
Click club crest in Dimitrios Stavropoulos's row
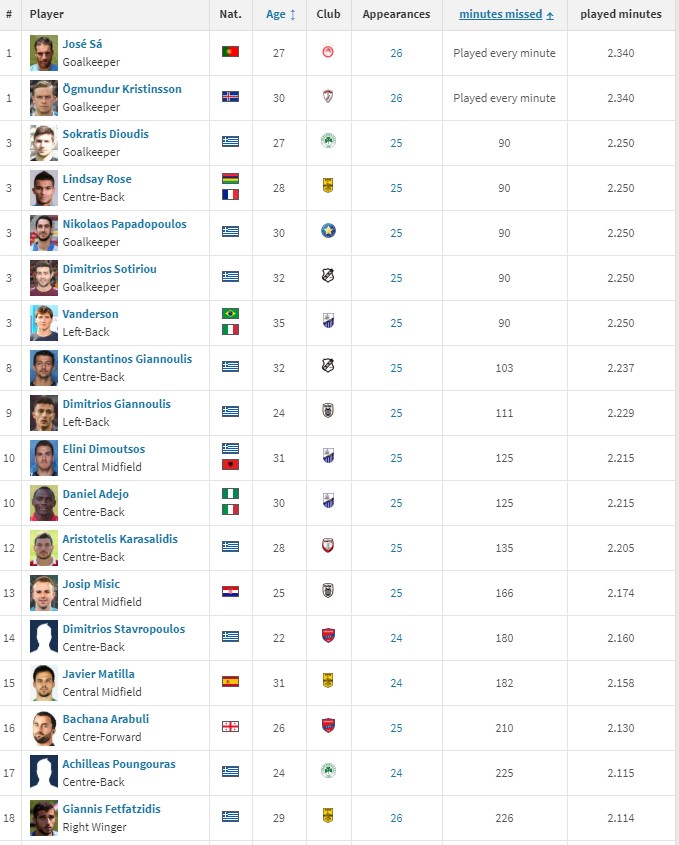click(x=328, y=635)
